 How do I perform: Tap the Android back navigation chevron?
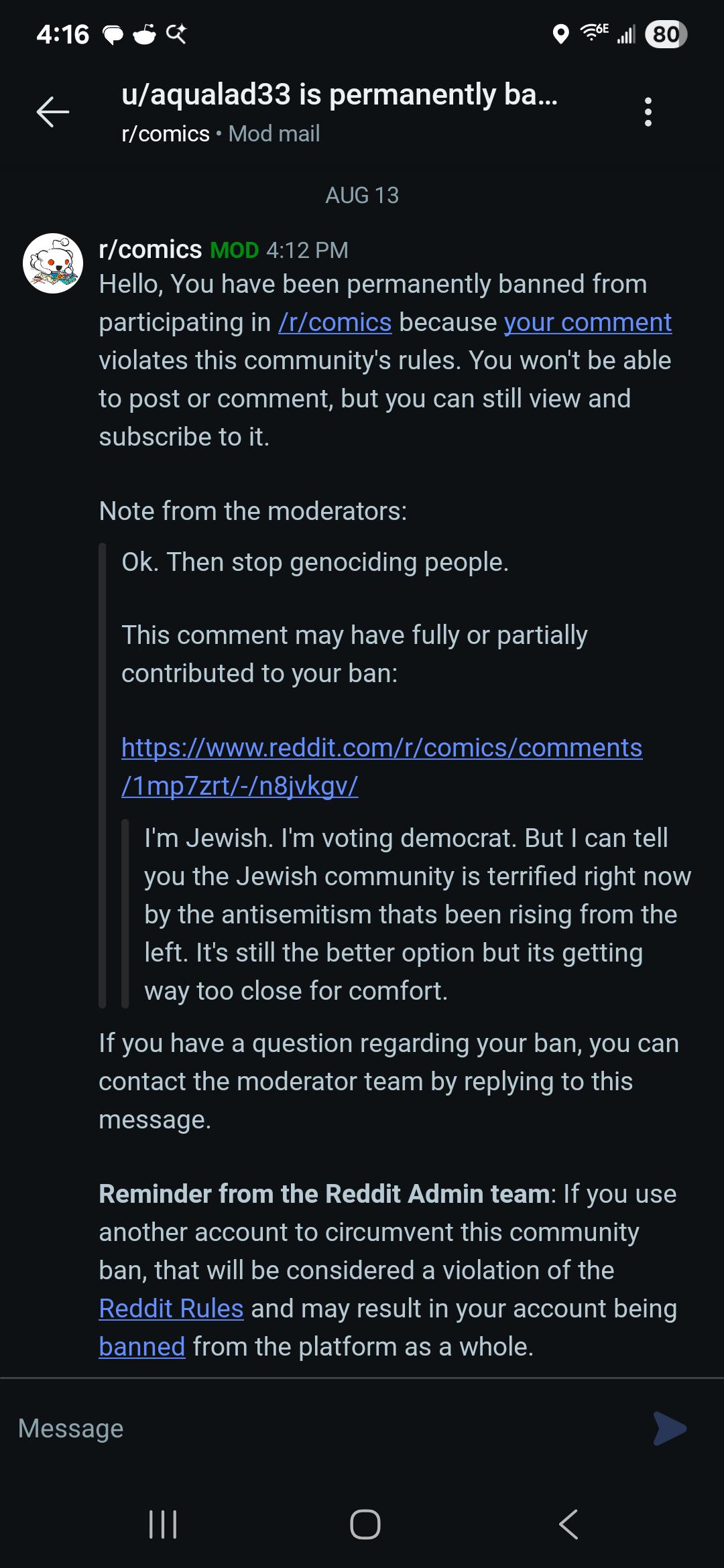568,1524
